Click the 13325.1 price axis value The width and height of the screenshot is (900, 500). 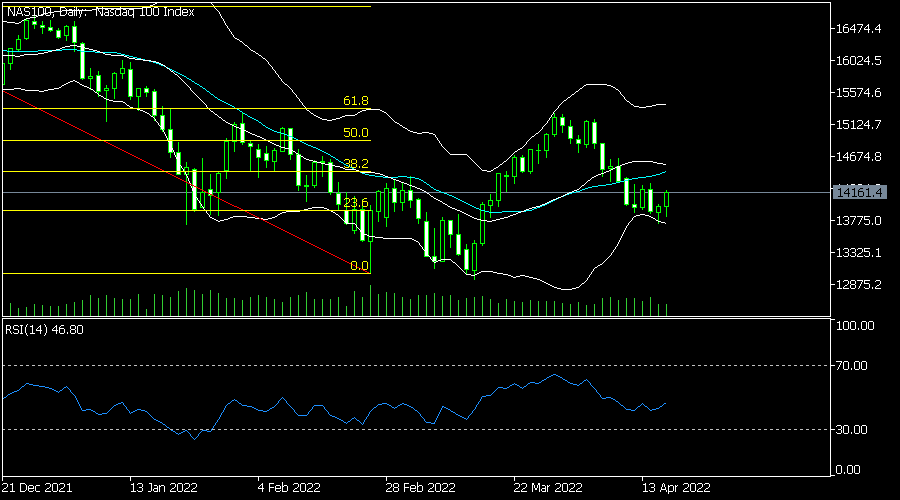tap(858, 253)
